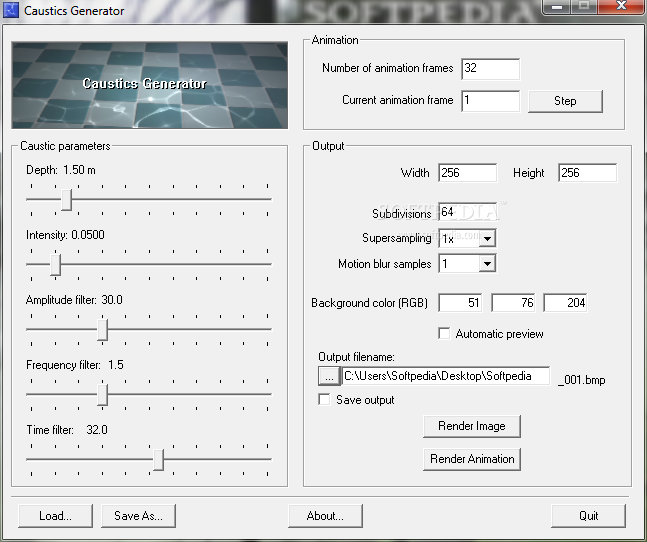This screenshot has height=542, width=647.
Task: Tick the Save output checkbox
Action: coord(324,400)
